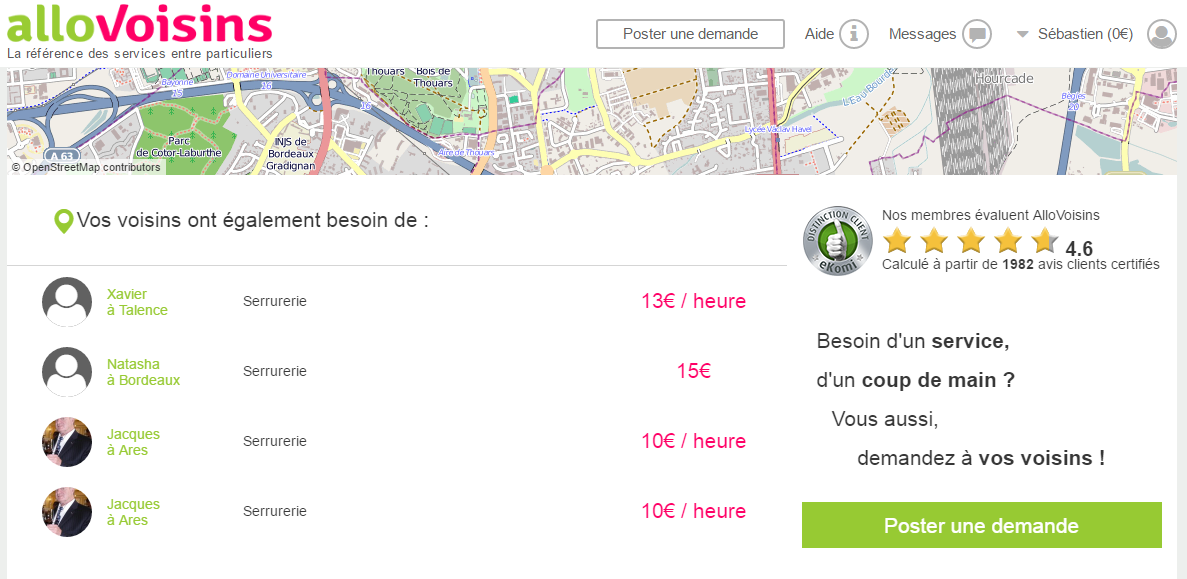The width and height of the screenshot is (1187, 579).
Task: Open the Messages speech bubble icon
Action: click(977, 34)
